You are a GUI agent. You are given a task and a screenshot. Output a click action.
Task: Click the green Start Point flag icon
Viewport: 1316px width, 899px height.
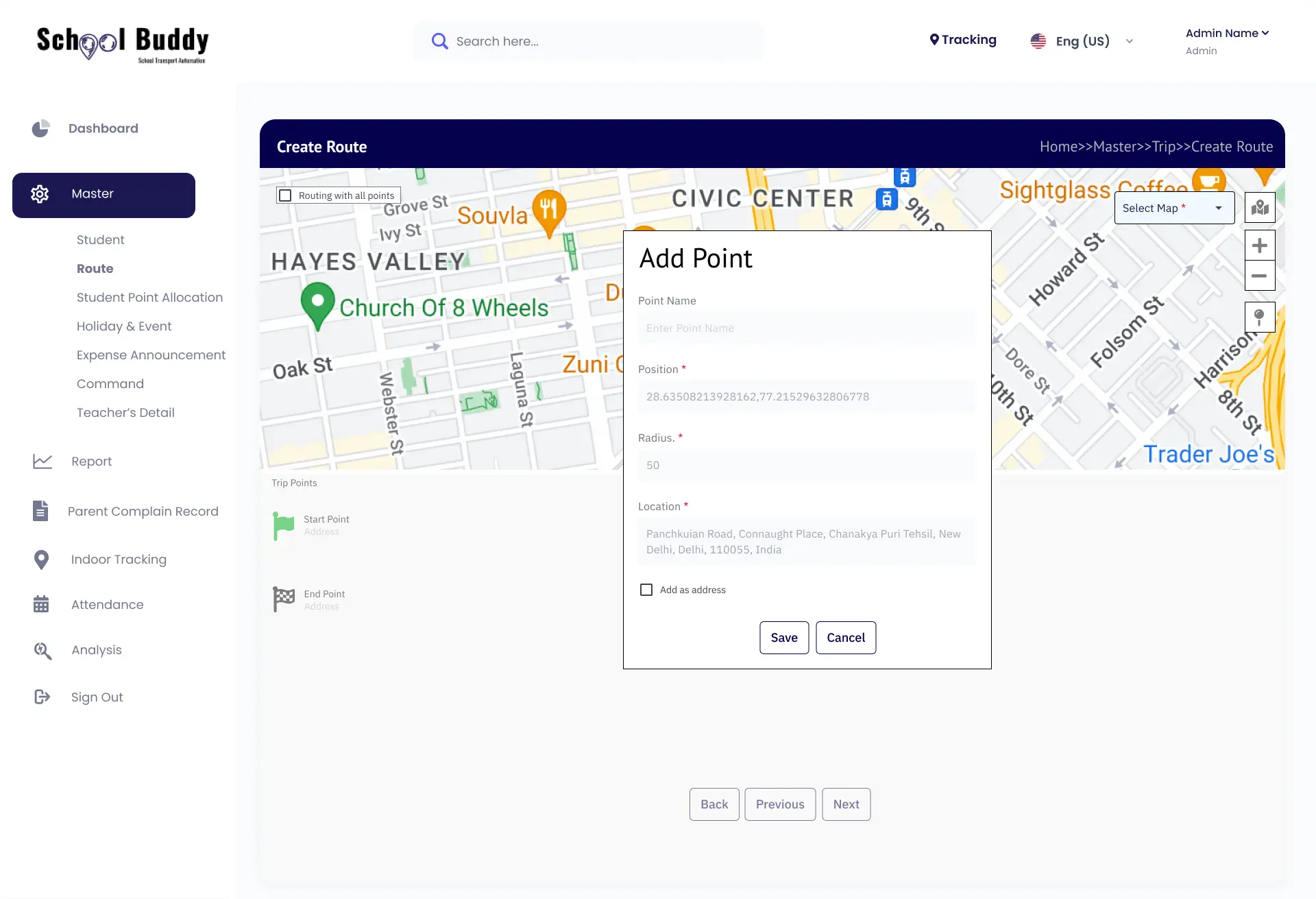pyautogui.click(x=283, y=526)
